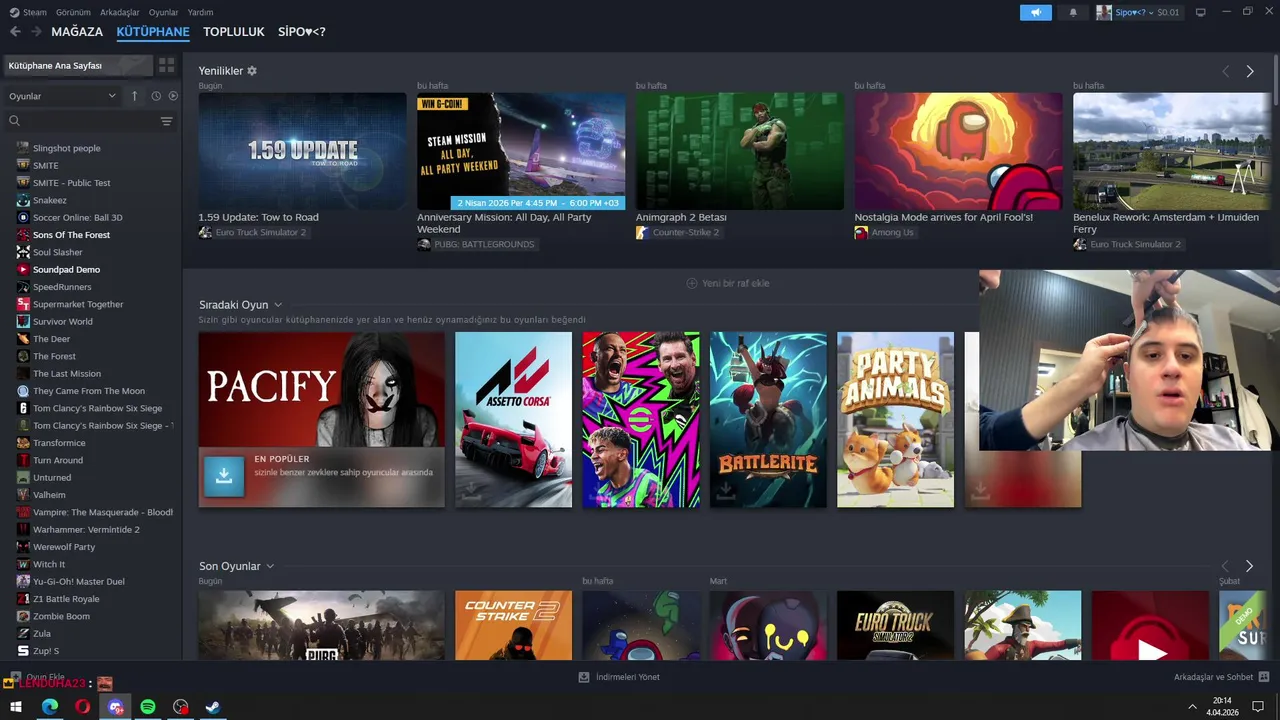
Task: Go back with the left navigation arrow
Action: [x=15, y=32]
